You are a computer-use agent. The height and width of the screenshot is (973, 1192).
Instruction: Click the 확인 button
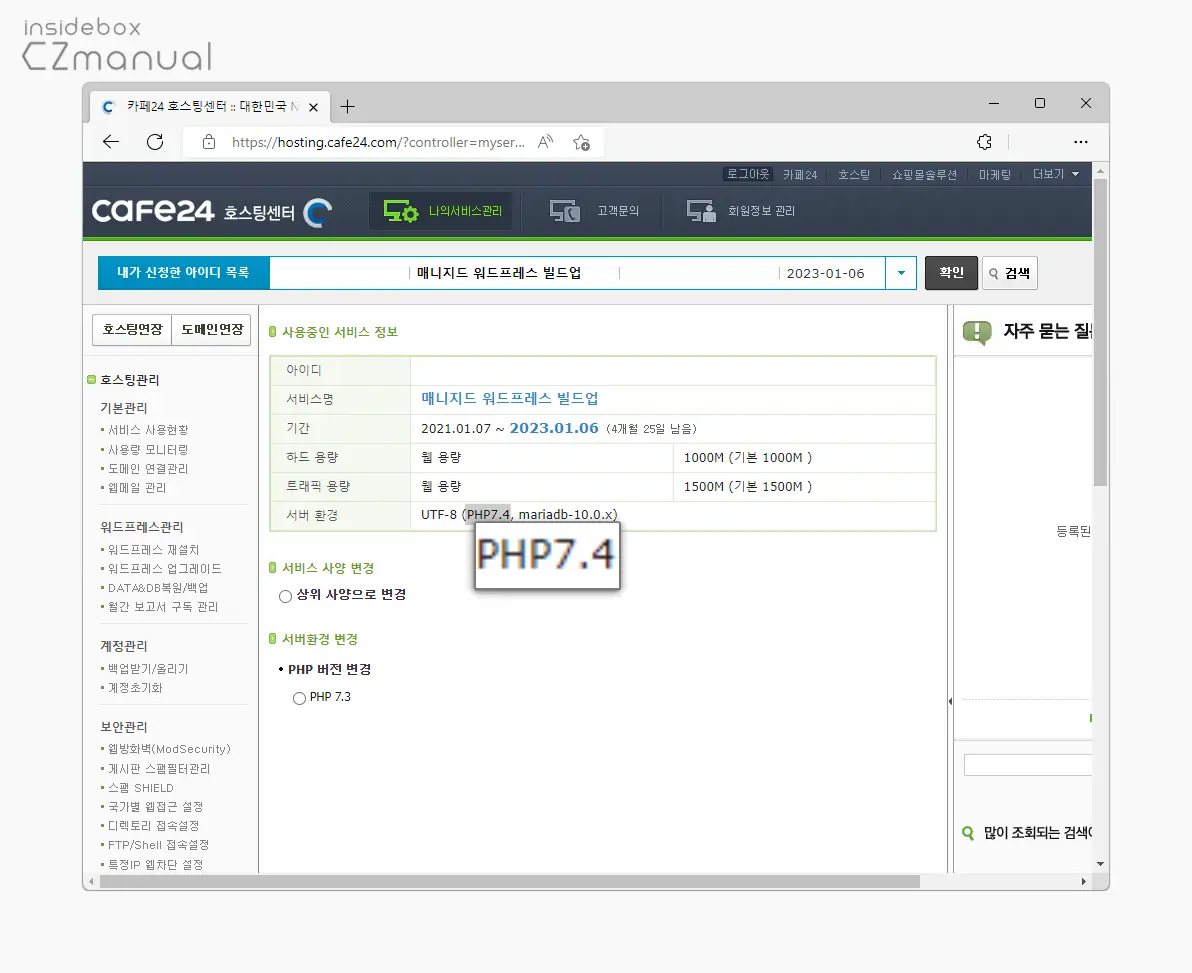click(951, 273)
